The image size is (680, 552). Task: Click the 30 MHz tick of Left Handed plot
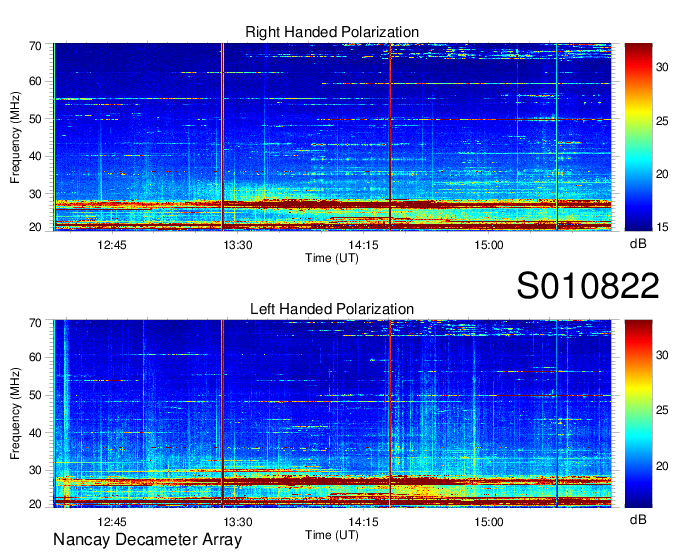(x=35, y=470)
